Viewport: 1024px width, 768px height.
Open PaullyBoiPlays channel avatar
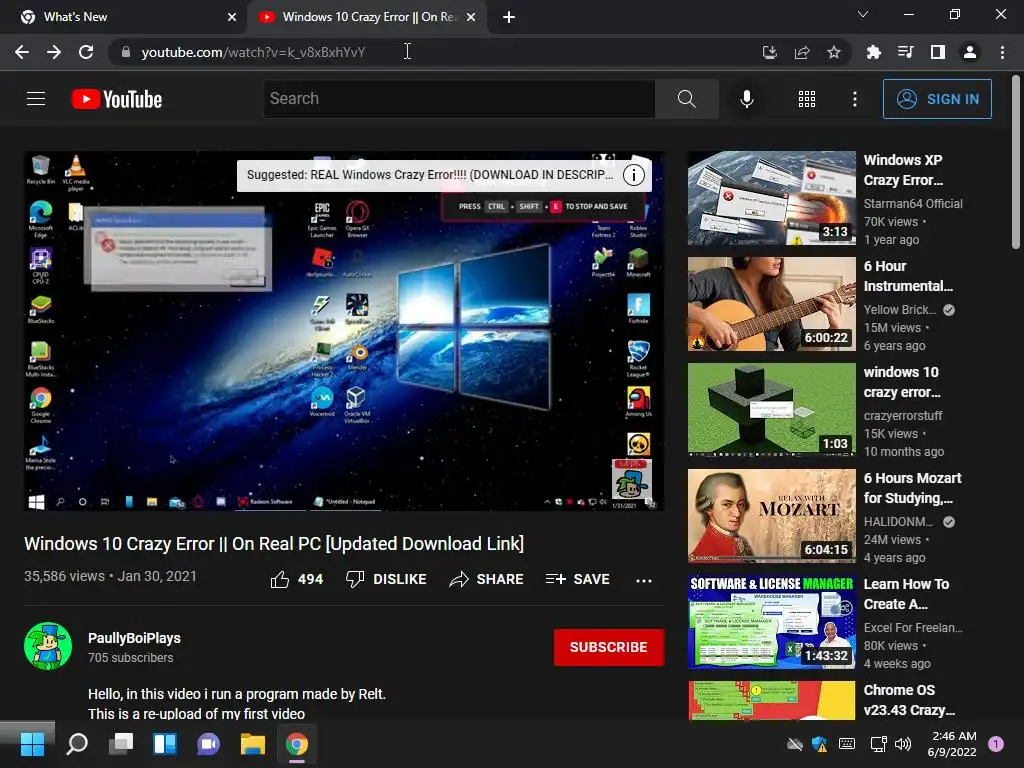pyautogui.click(x=48, y=647)
